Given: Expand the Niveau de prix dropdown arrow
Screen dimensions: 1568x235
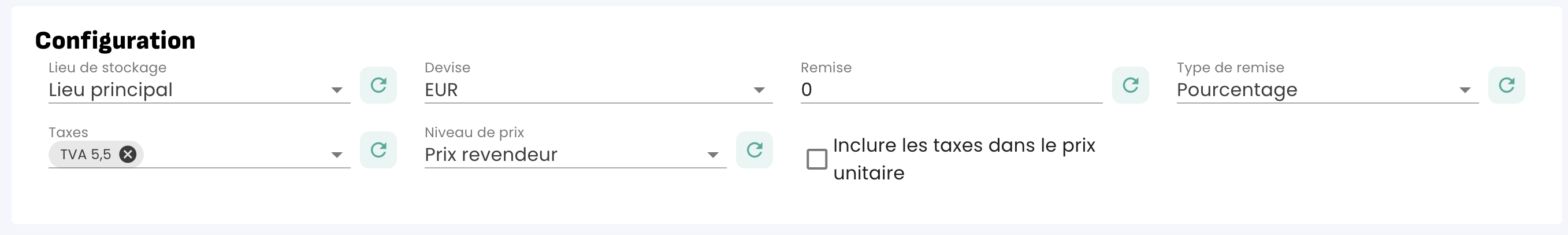Looking at the screenshot, I should tap(713, 155).
